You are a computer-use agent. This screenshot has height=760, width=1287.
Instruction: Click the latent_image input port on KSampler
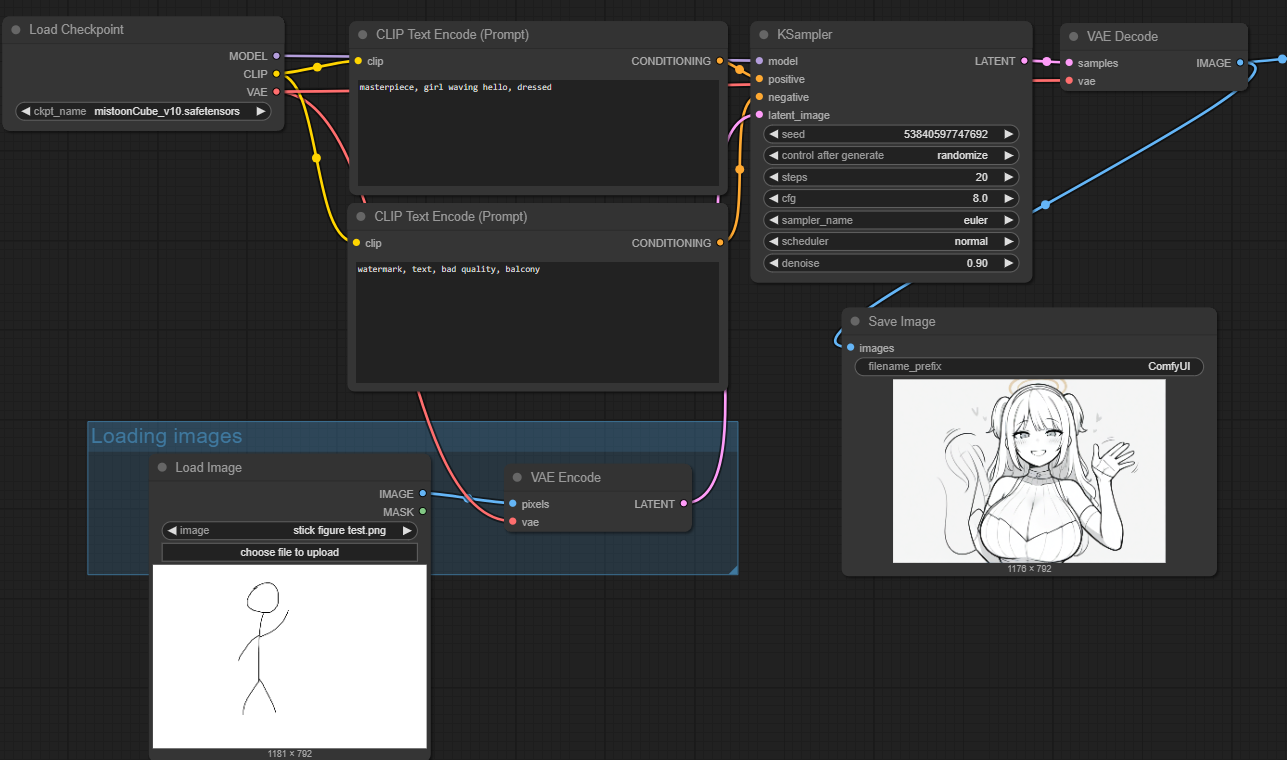(x=760, y=115)
